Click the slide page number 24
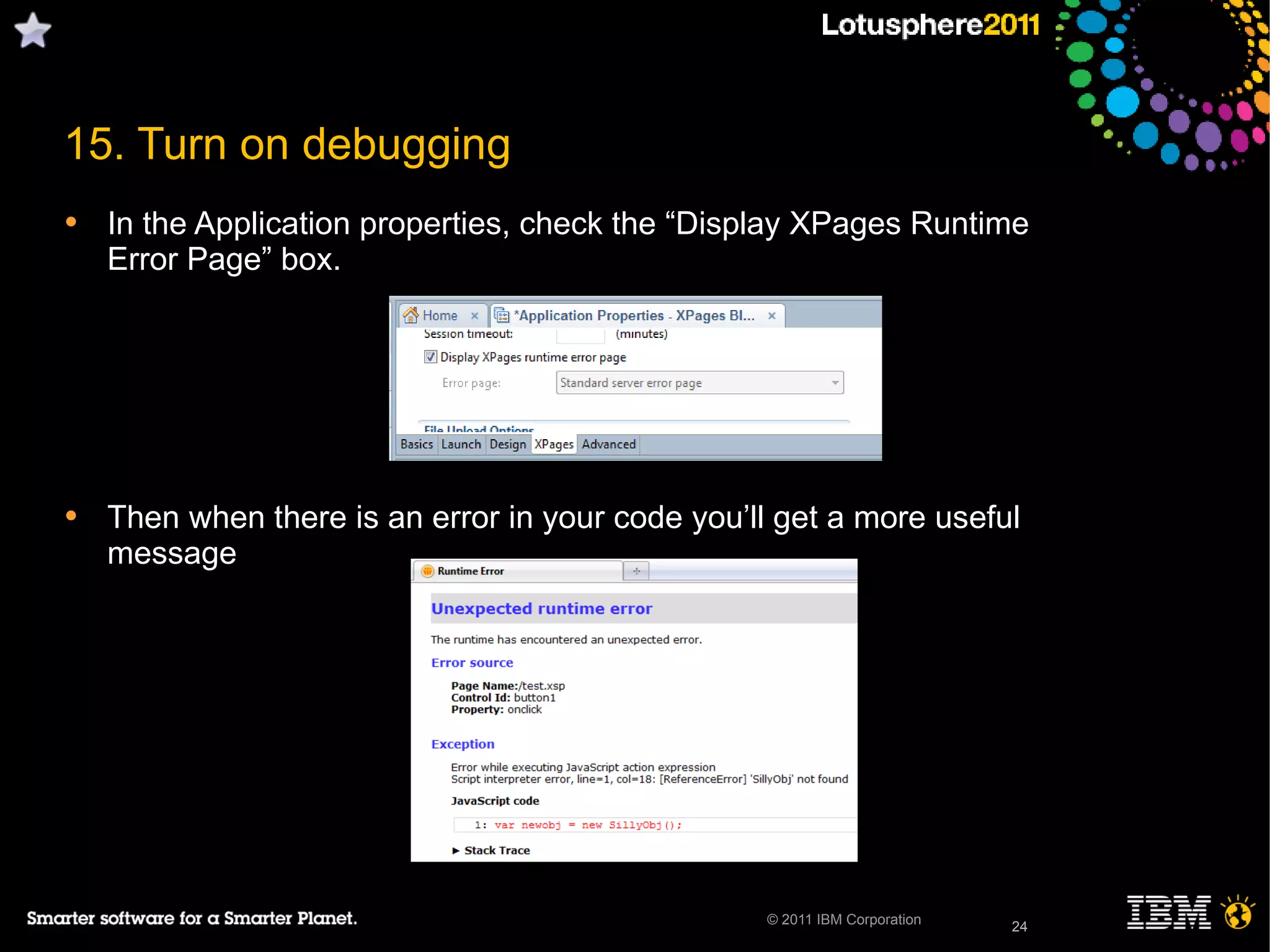1270x952 pixels. pyautogui.click(x=1019, y=926)
